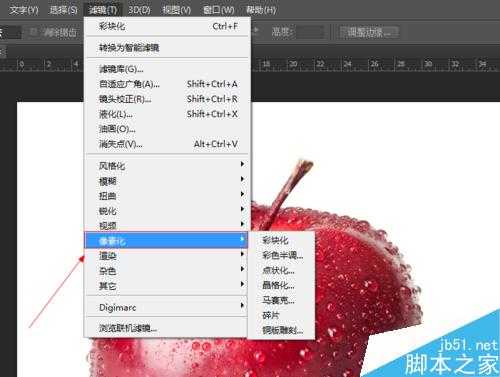This screenshot has width=500, height=377.
Task: Select 晶格化... crystallize filter
Action: click(x=281, y=285)
